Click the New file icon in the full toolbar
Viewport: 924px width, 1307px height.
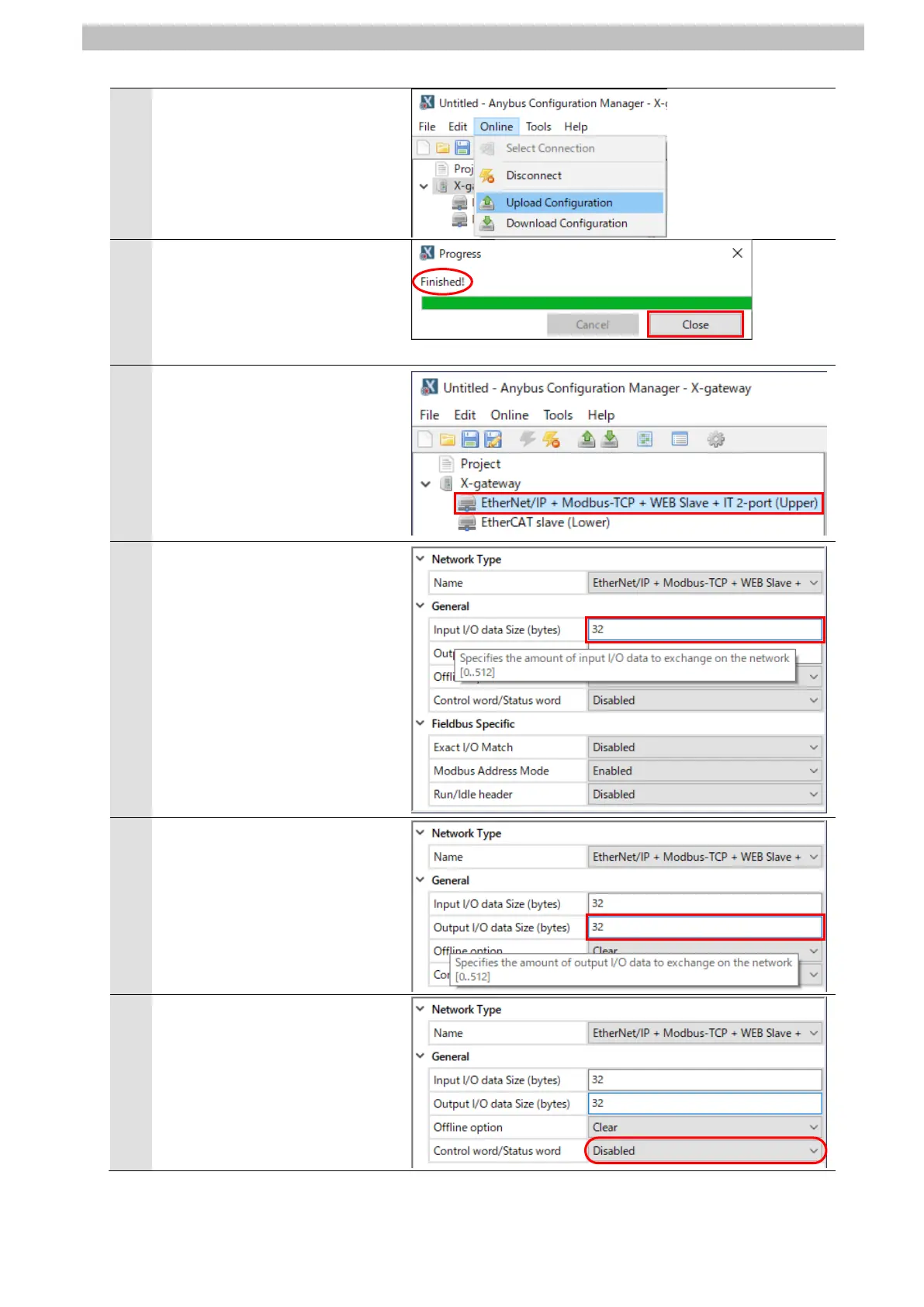425,439
